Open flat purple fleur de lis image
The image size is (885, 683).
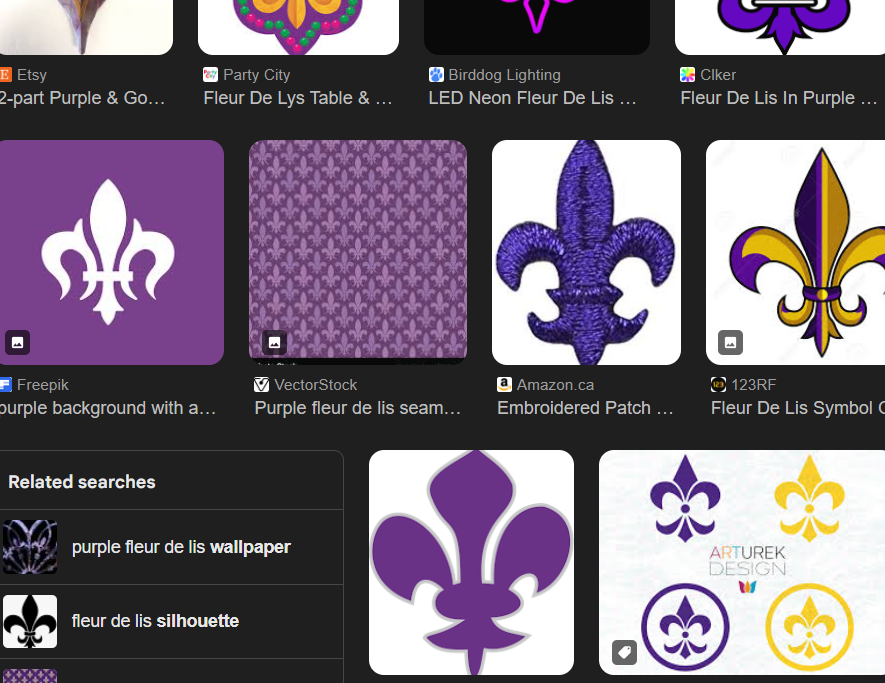pos(471,562)
